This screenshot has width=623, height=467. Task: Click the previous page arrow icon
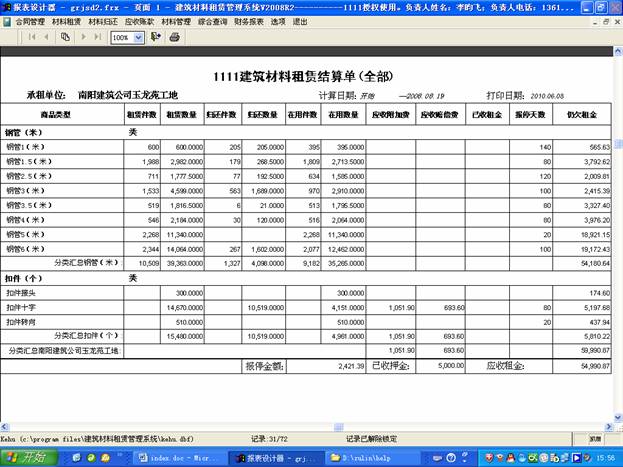tap(46, 37)
